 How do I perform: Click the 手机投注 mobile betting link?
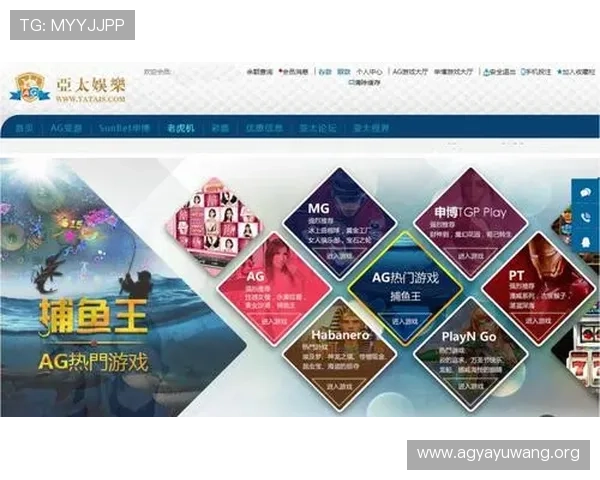536,72
